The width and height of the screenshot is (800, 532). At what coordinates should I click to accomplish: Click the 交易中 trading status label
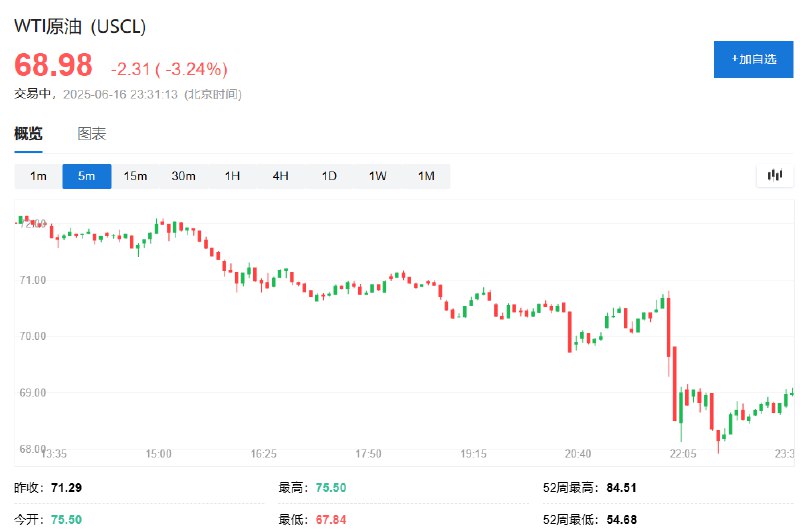(x=33, y=94)
